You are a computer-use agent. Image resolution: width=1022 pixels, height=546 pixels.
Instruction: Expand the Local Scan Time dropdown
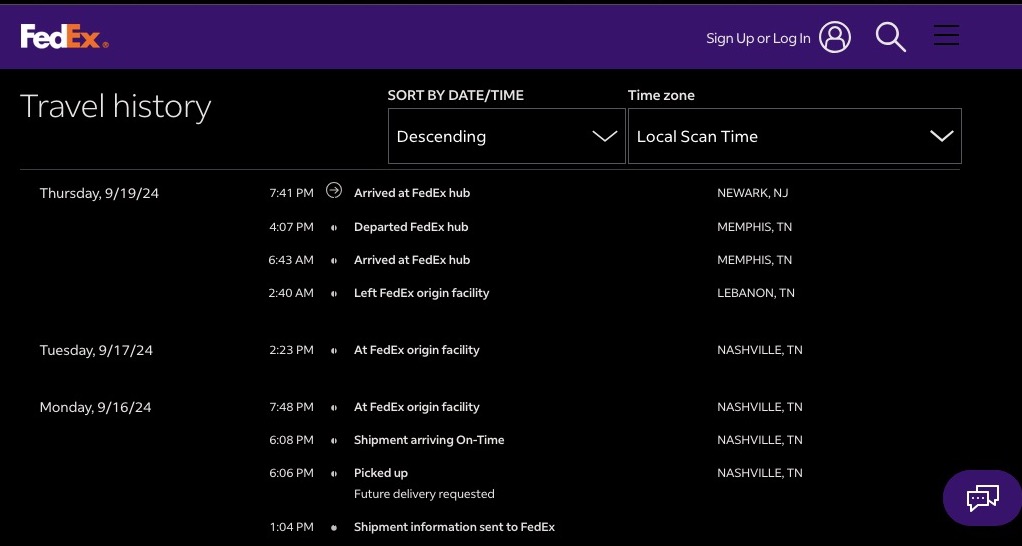click(794, 136)
